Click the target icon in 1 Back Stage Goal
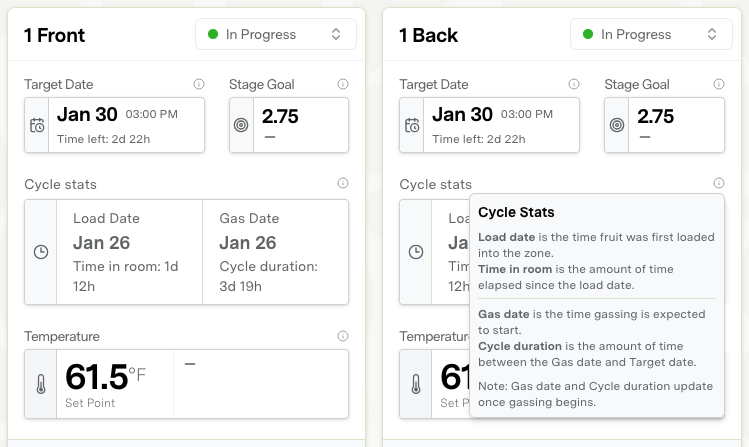The image size is (749, 447). (x=616, y=125)
